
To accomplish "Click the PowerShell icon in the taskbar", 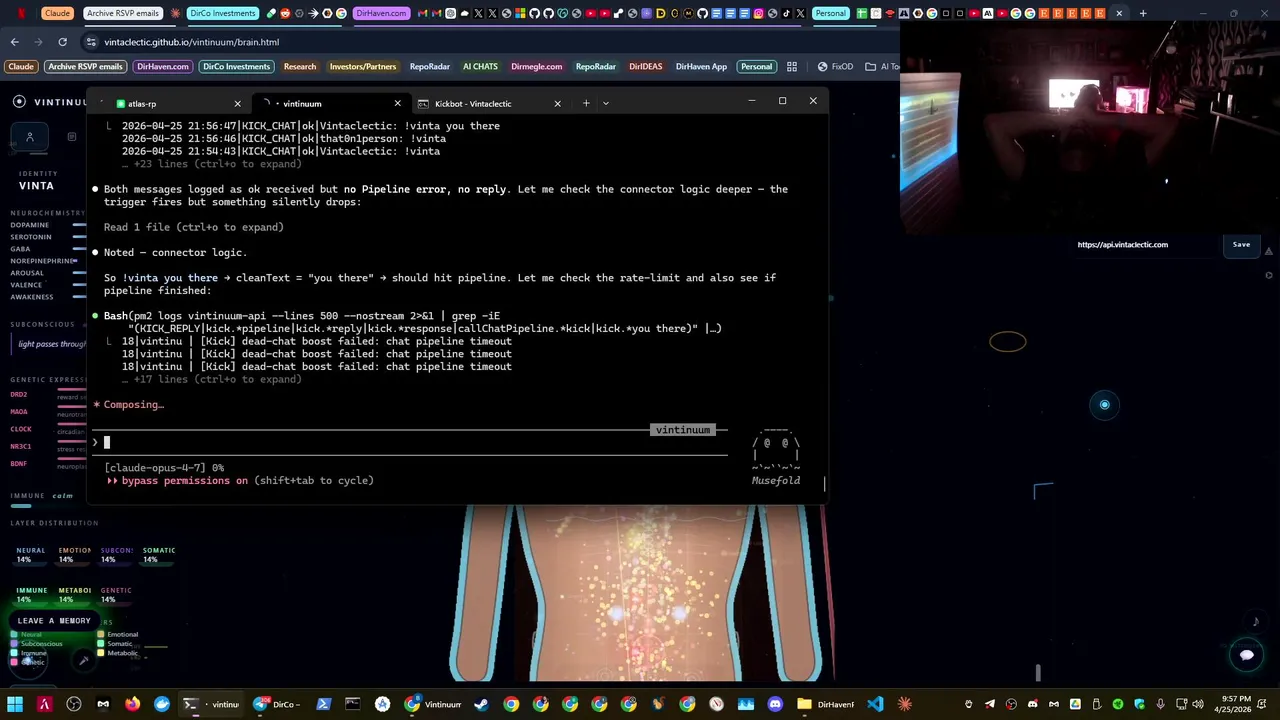I will 323,704.
